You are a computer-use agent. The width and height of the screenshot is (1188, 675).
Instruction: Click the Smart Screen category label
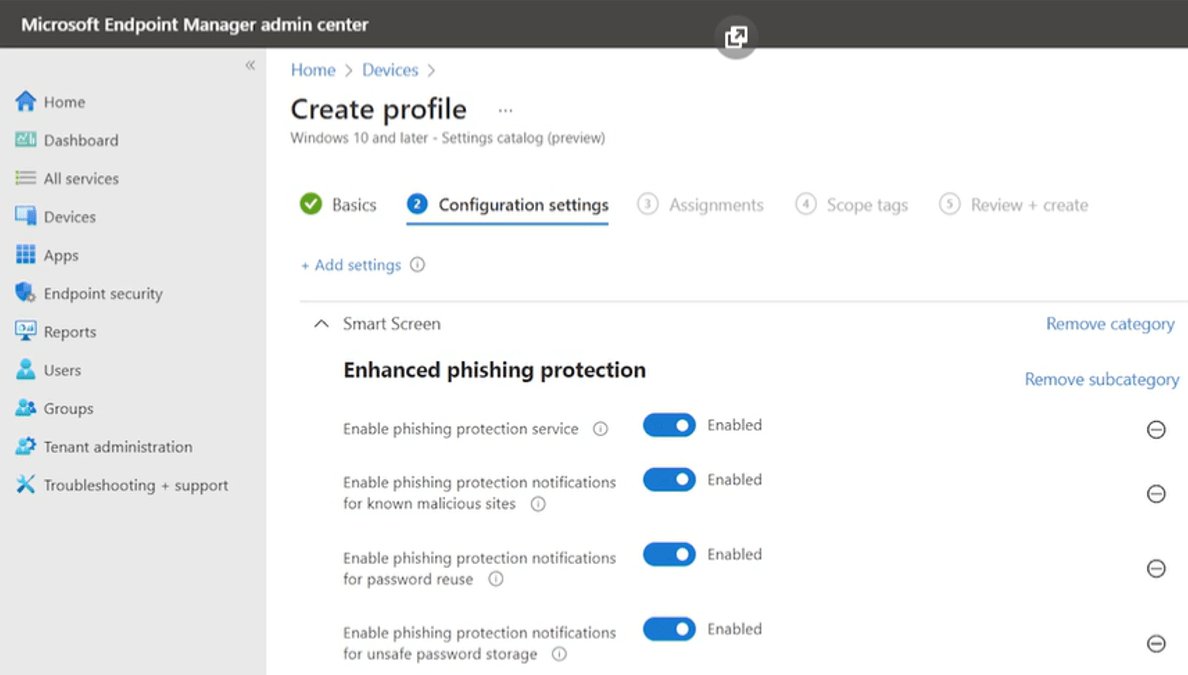point(392,323)
